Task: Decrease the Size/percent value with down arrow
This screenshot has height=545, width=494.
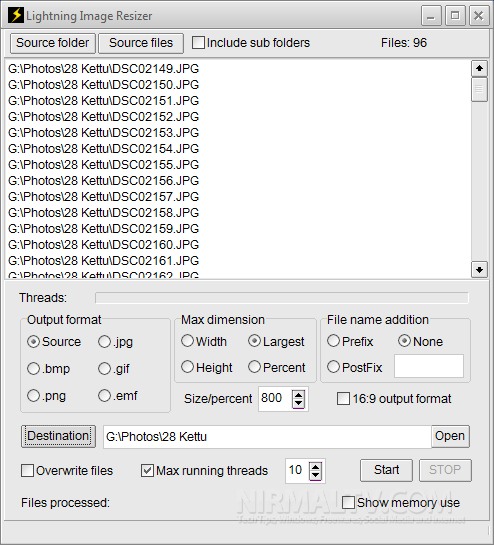Action: (298, 403)
